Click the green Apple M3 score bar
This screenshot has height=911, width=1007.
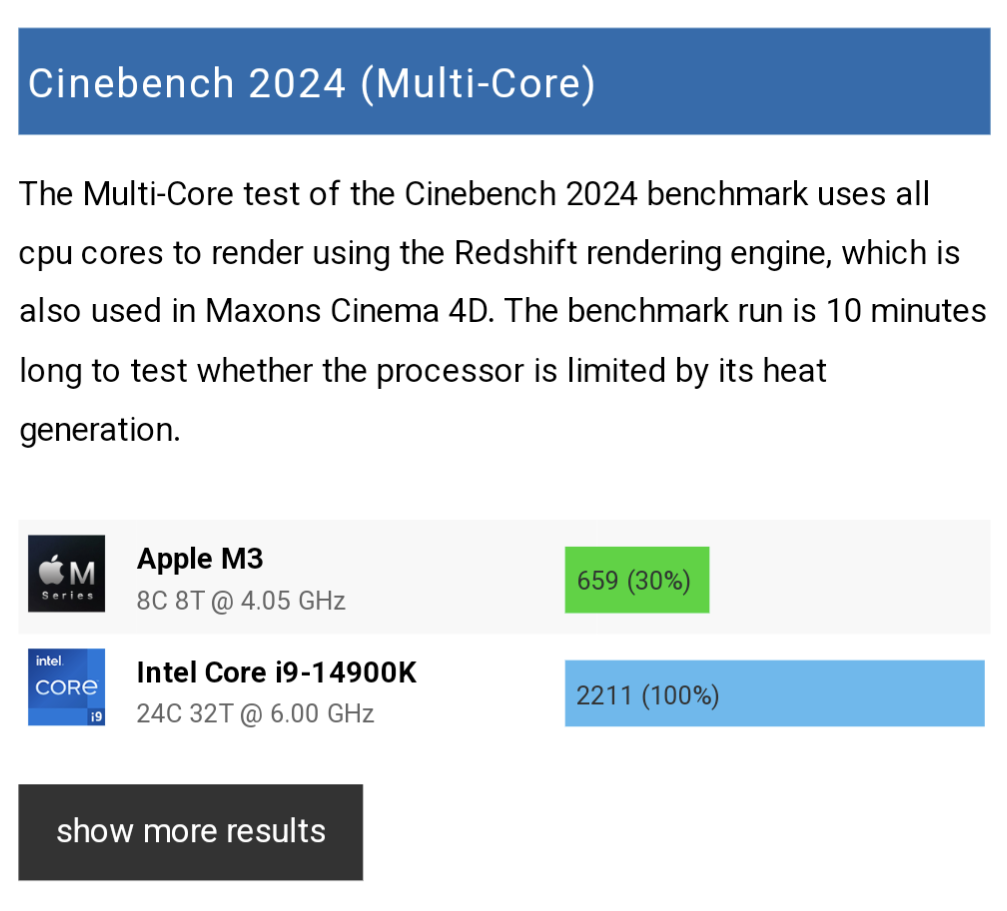click(x=637, y=580)
